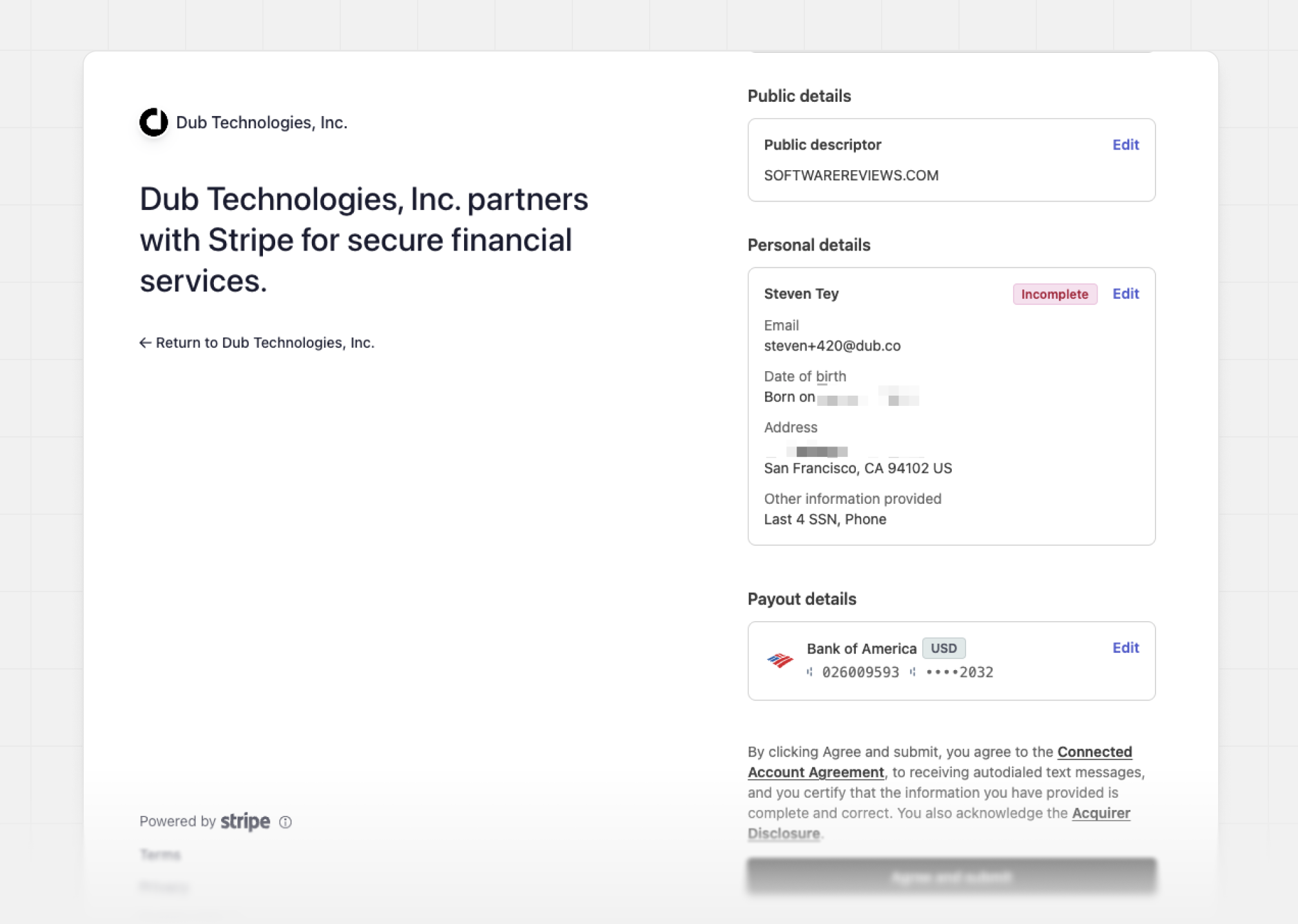The image size is (1298, 924).
Task: Click the Agree and submit button
Action: coord(951,876)
